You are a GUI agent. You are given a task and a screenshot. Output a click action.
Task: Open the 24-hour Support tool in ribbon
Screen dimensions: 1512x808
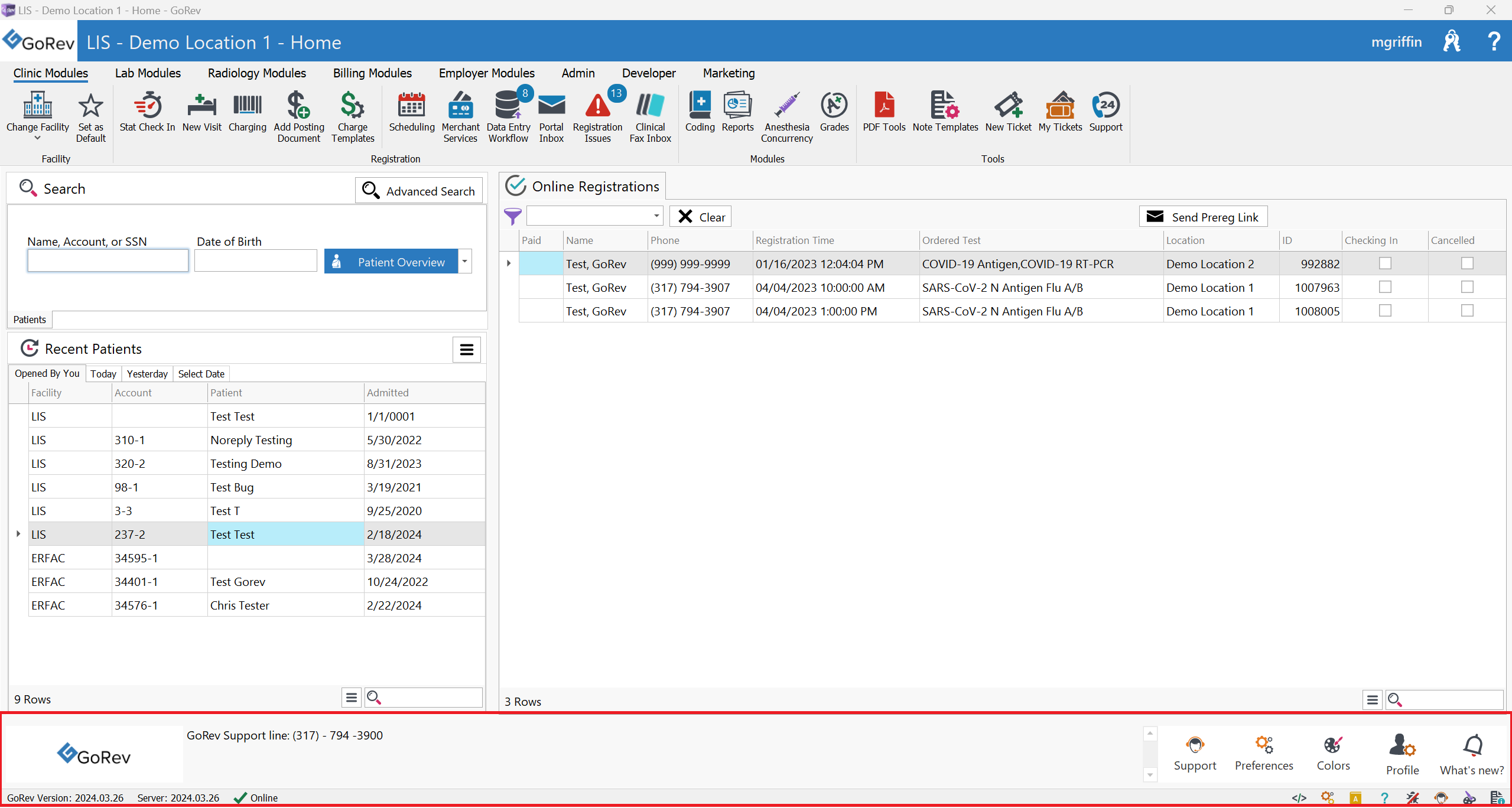click(x=1105, y=112)
